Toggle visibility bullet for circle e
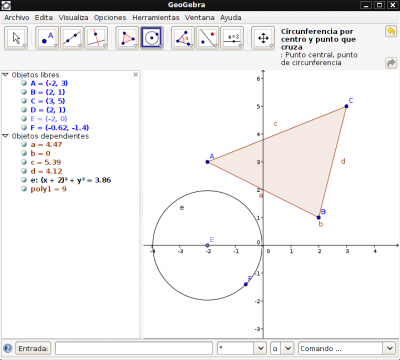 point(24,180)
